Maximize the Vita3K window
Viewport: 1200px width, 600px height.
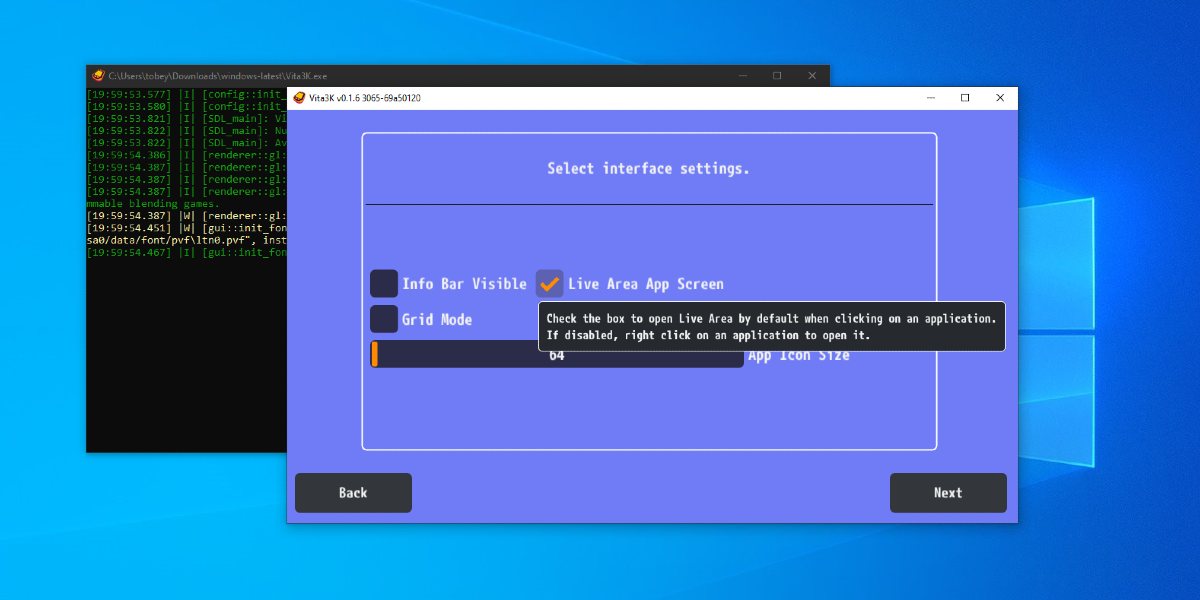point(964,98)
